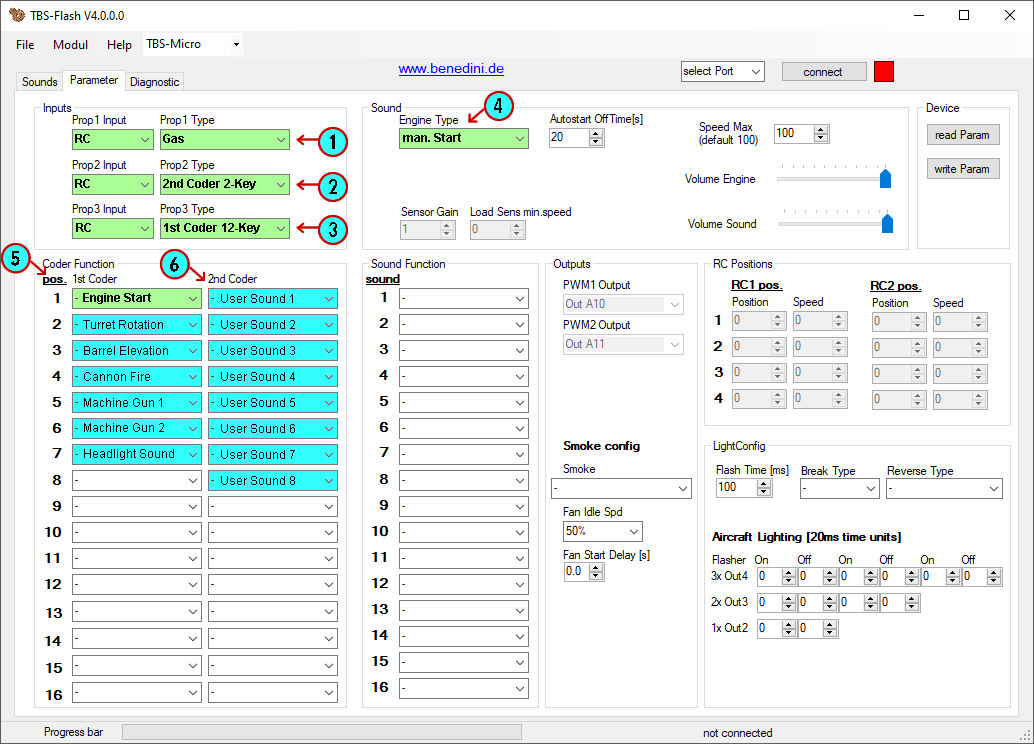Open the Smoke config dropdown

pyautogui.click(x=683, y=489)
